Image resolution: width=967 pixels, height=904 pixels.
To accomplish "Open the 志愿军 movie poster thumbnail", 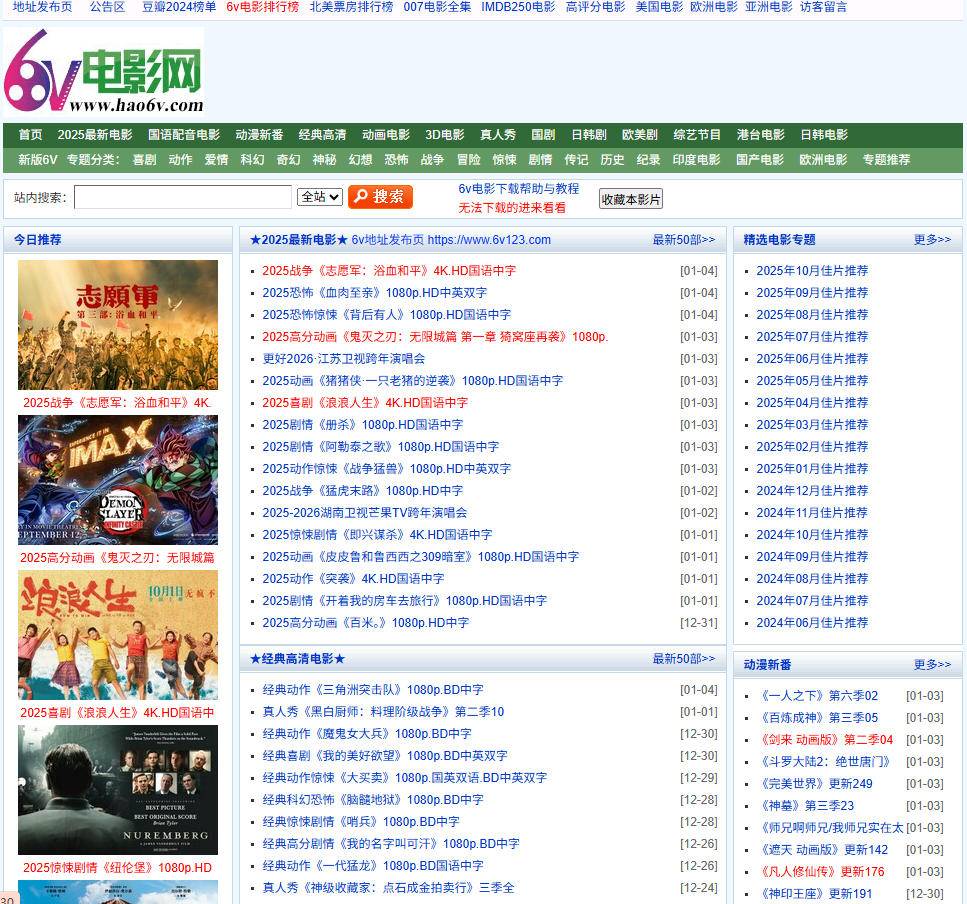I will [x=118, y=325].
